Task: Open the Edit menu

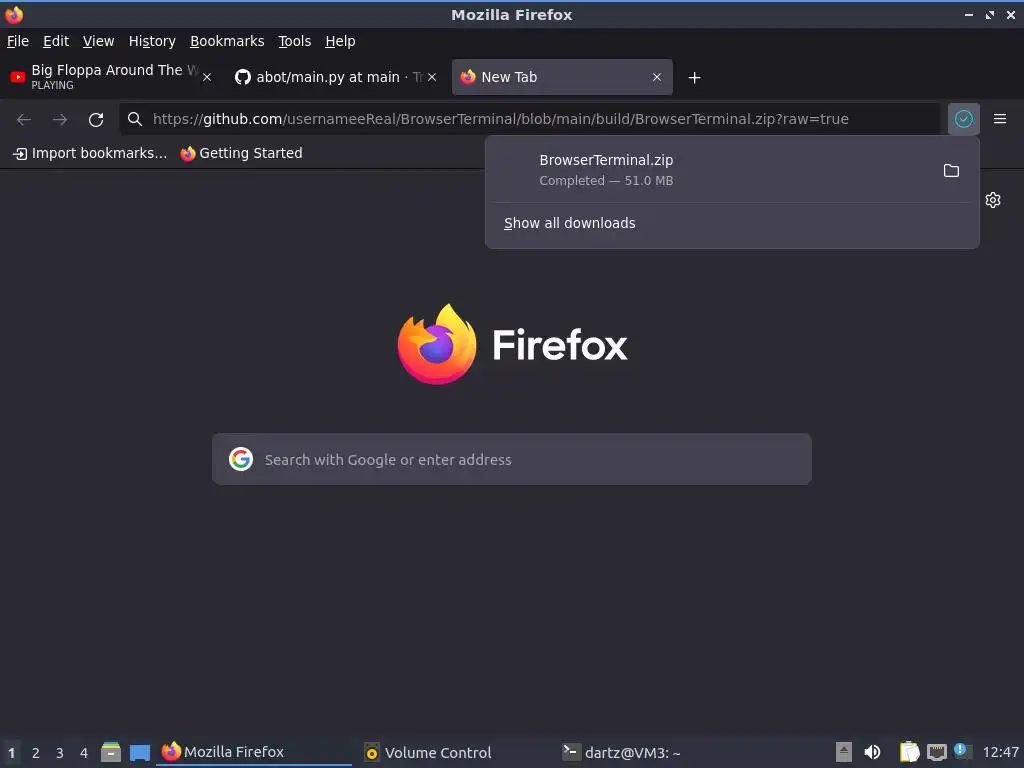Action: tap(56, 41)
